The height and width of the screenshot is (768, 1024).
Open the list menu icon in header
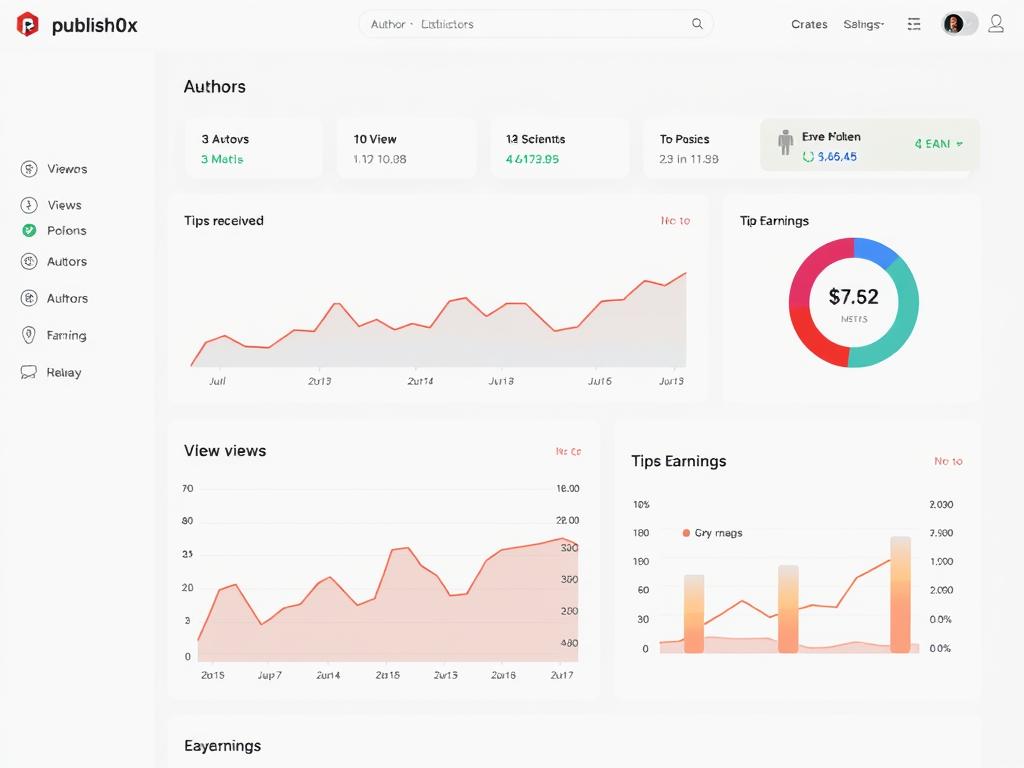(914, 24)
